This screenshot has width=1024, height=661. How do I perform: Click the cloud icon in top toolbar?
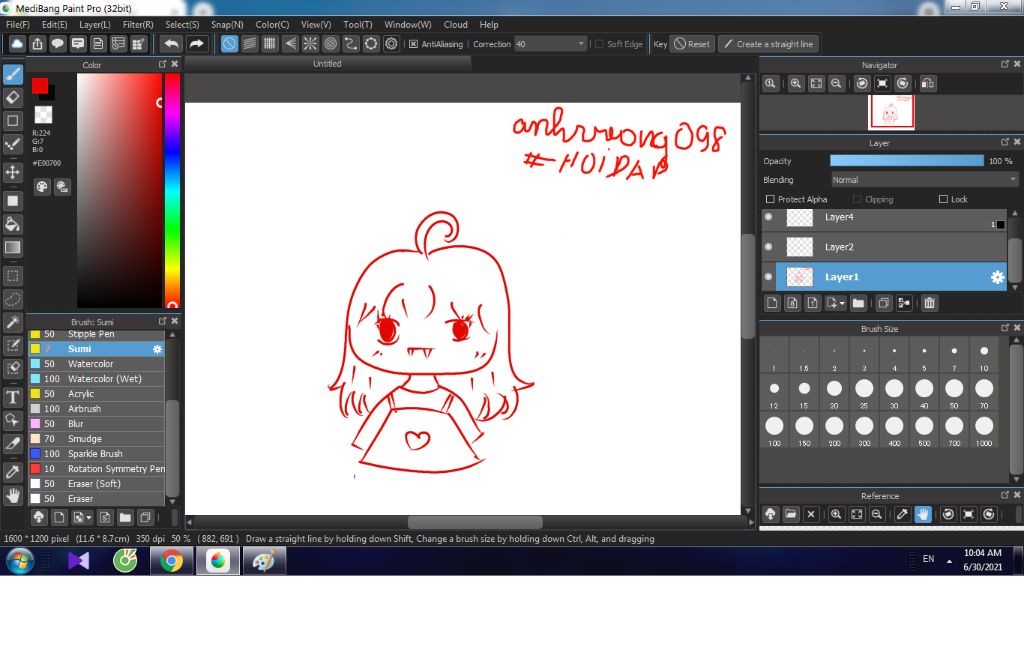tap(17, 44)
